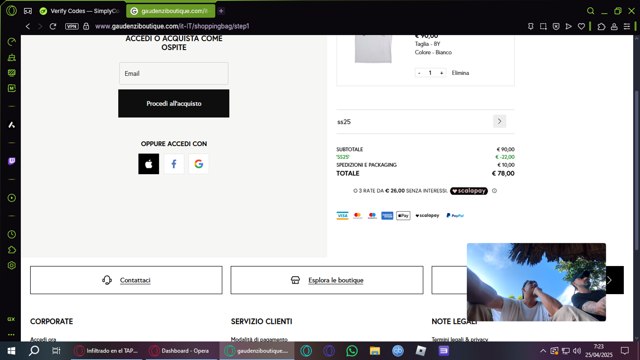This screenshot has height=360, width=640.
Task: Open the green M sidebar icon
Action: [x=11, y=88]
